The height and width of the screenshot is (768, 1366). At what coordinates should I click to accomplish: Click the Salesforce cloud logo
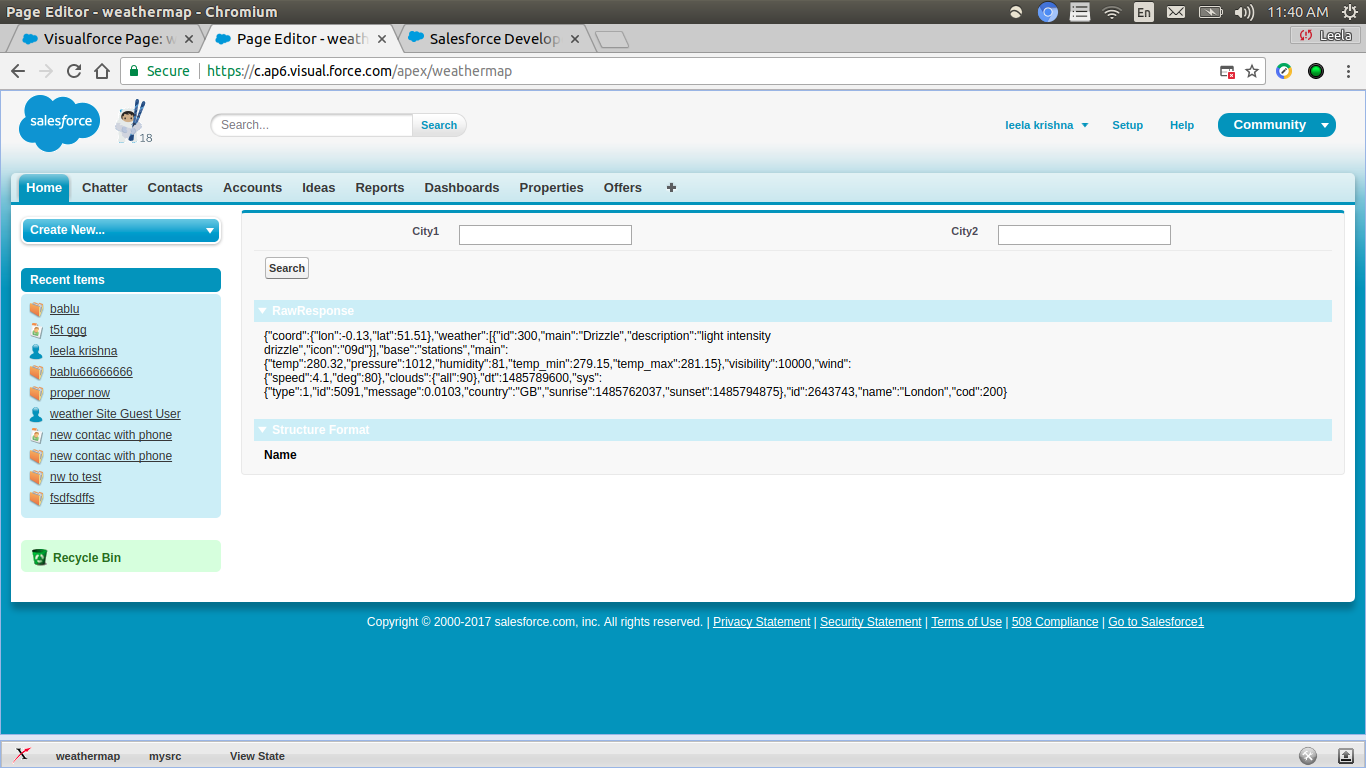60,123
